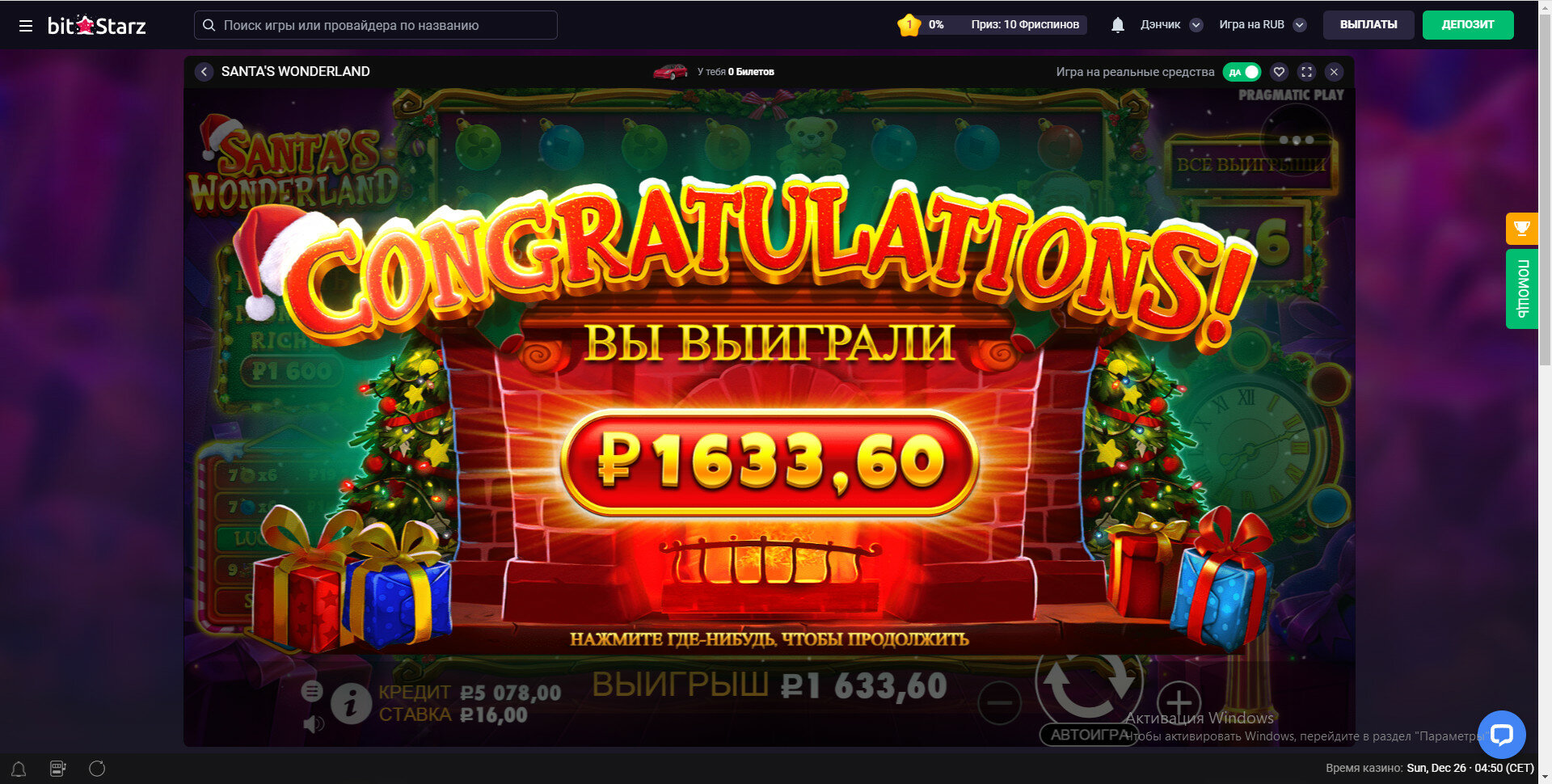The height and width of the screenshot is (784, 1552).
Task: Open the orange trophy sidebar tab
Action: pyautogui.click(x=1521, y=229)
